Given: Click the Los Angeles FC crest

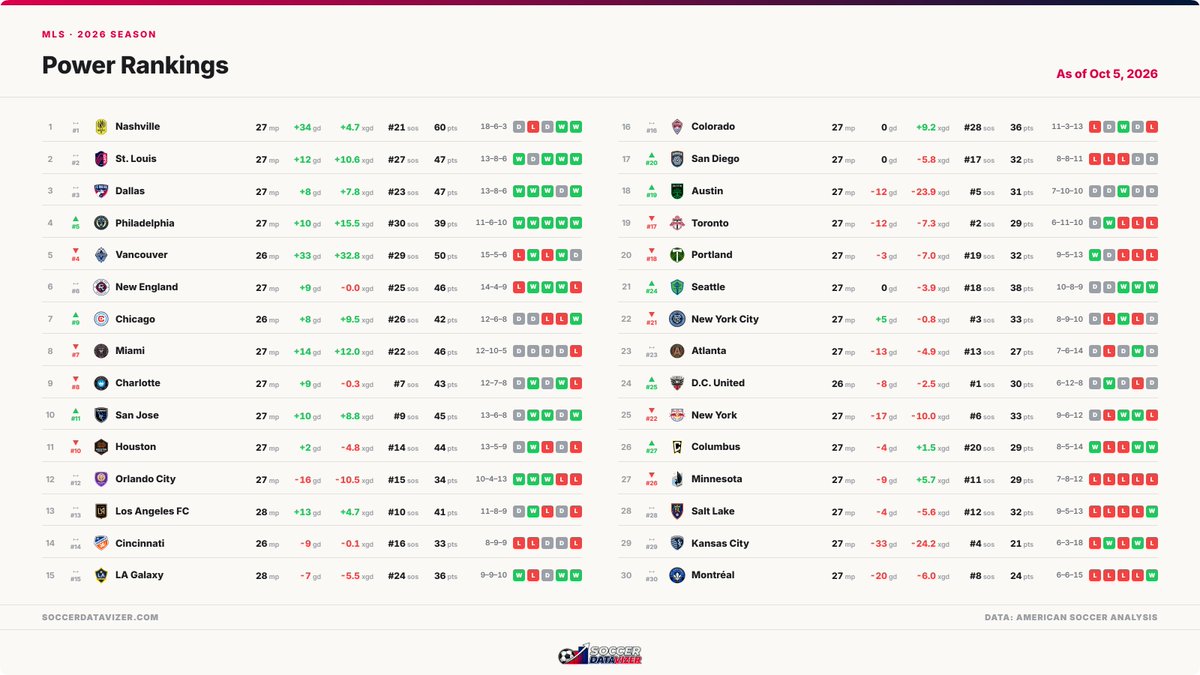Looking at the screenshot, I should [x=101, y=511].
